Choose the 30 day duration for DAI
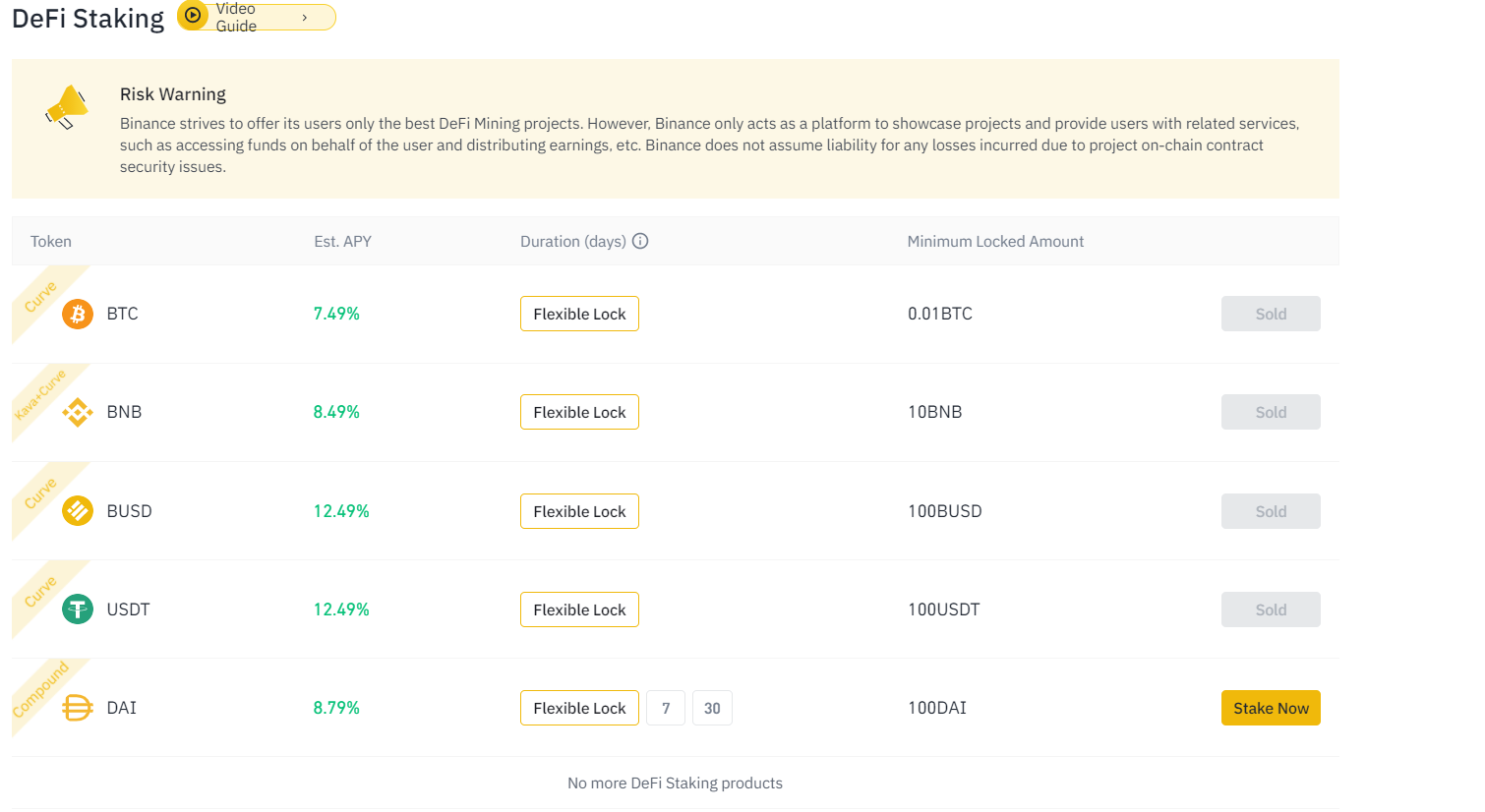Screen dimensions: 1485x812 [712, 708]
